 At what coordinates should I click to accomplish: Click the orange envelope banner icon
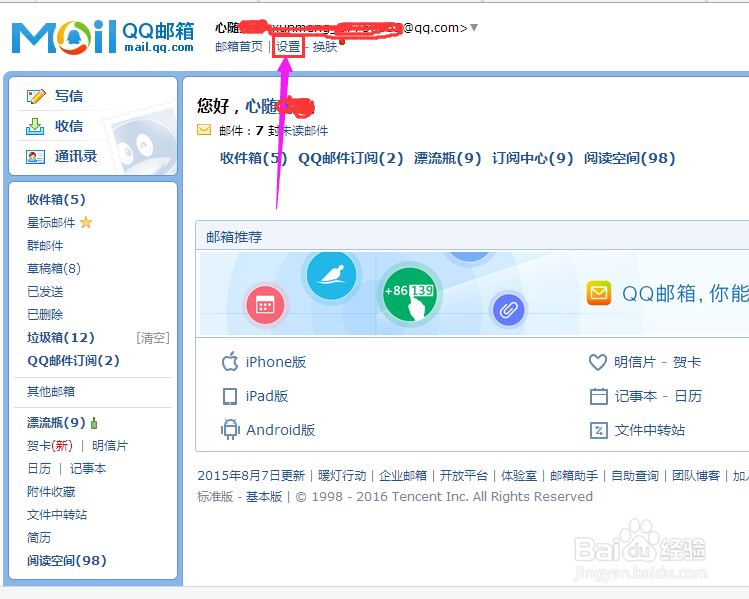(x=599, y=293)
